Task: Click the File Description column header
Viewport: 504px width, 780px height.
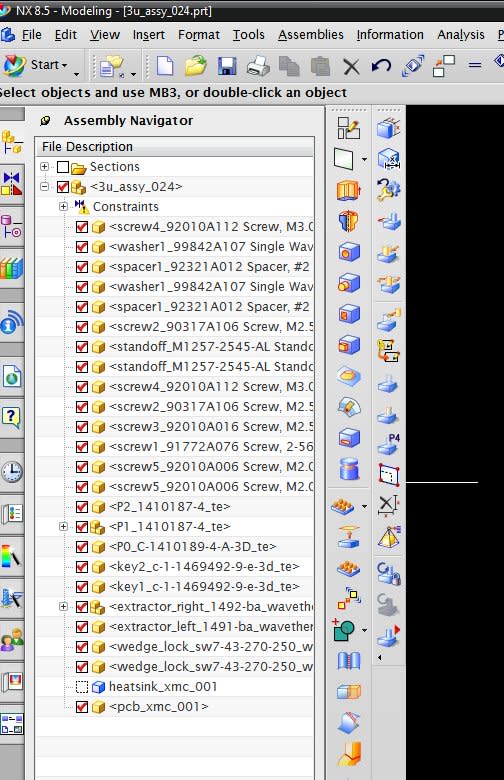Action: (x=175, y=147)
